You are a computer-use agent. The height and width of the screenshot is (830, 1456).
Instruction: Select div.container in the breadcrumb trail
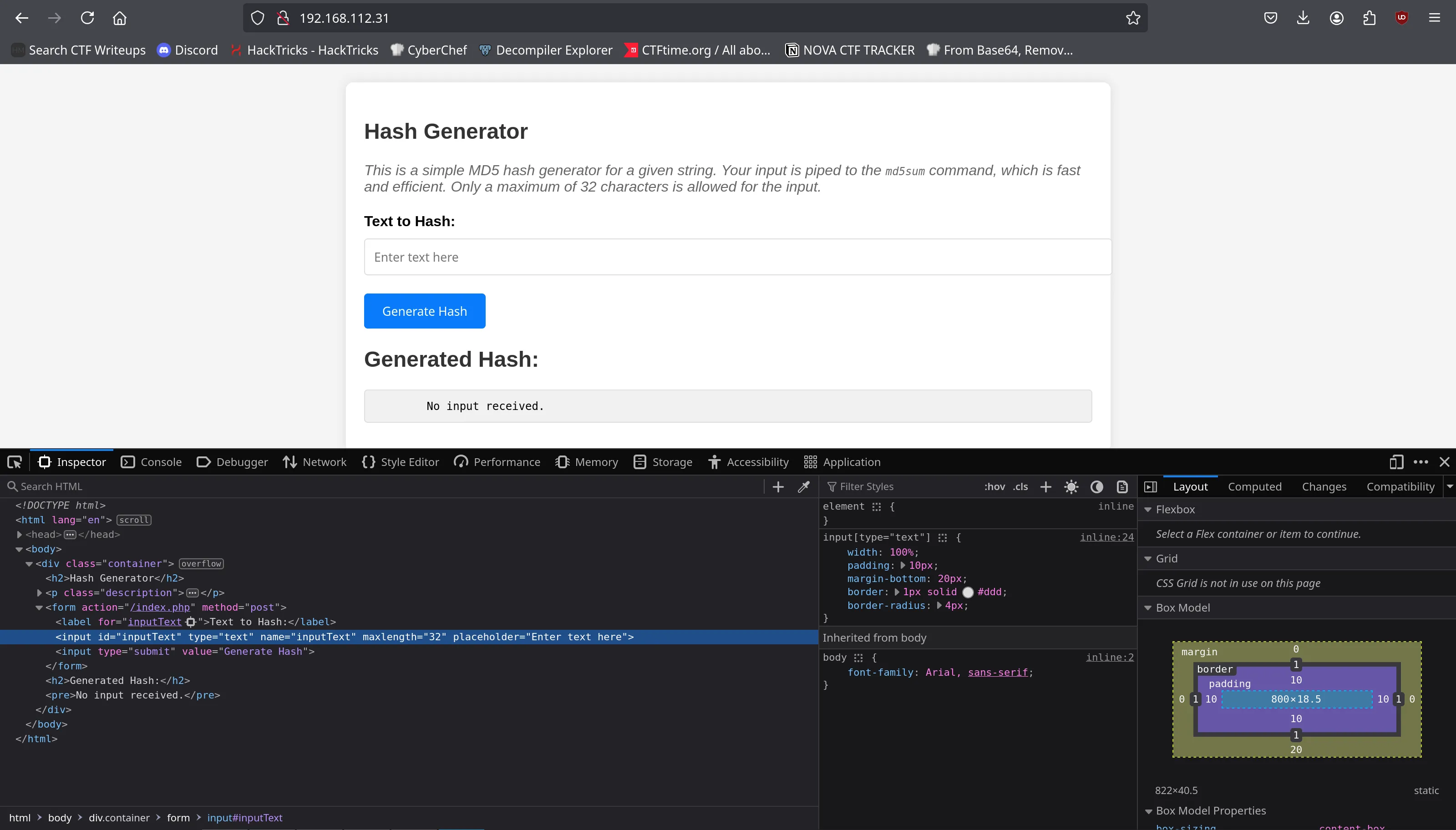(x=119, y=818)
